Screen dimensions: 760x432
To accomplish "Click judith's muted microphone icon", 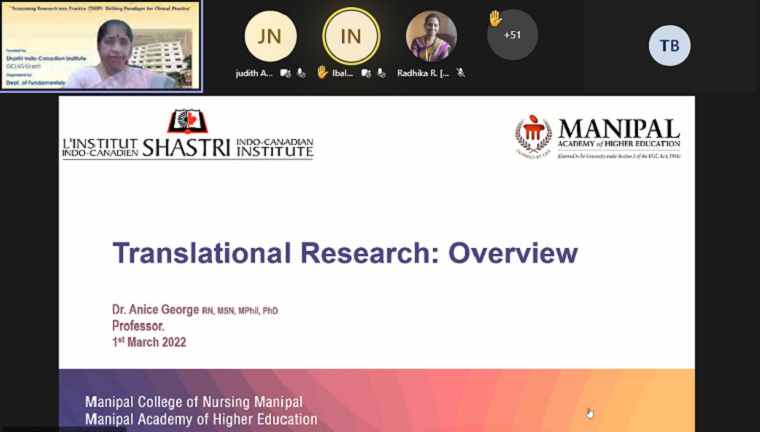I will tap(300, 73).
